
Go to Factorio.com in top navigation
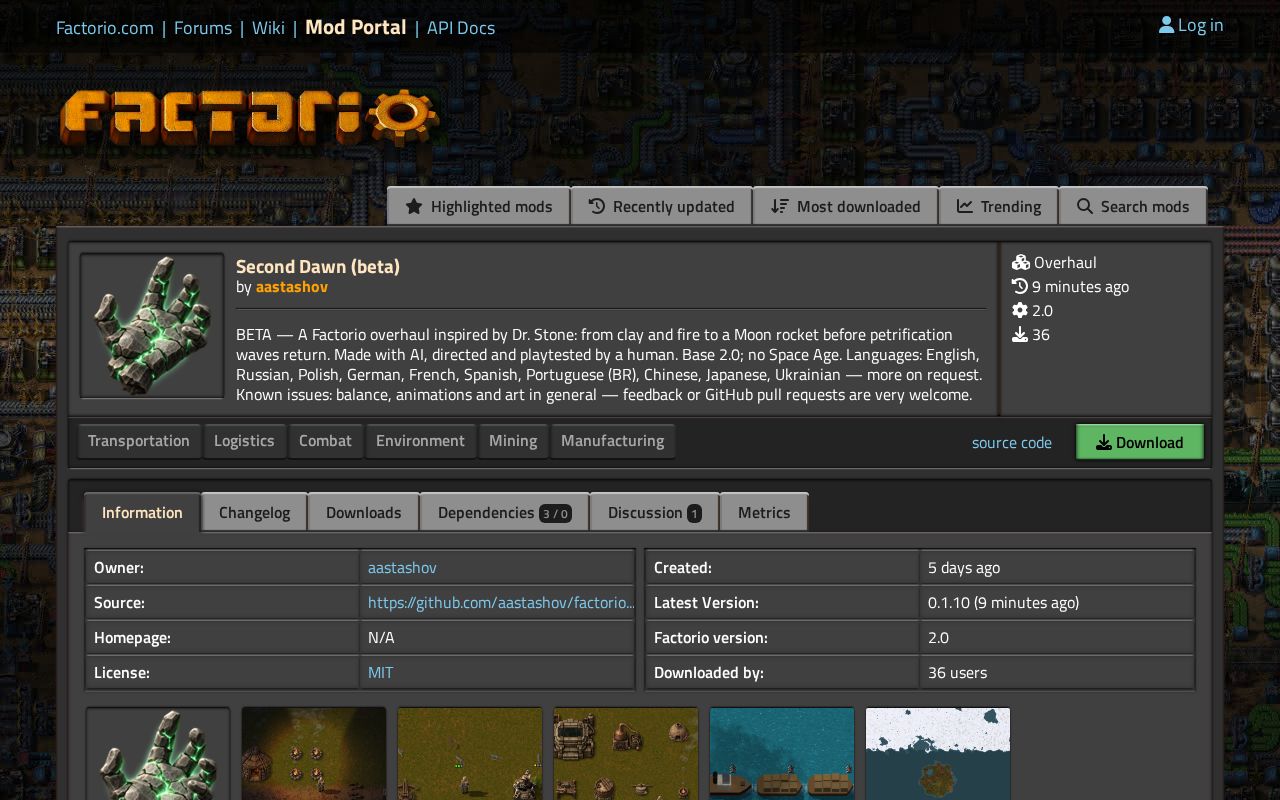click(105, 27)
